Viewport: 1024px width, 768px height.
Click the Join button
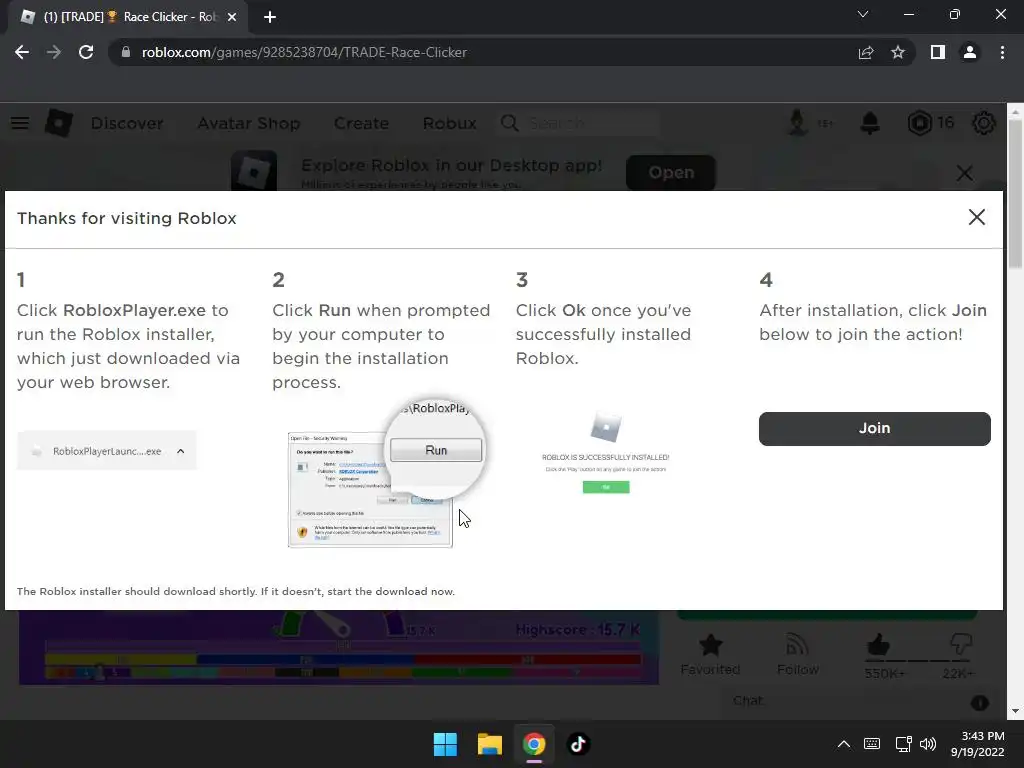click(x=874, y=428)
